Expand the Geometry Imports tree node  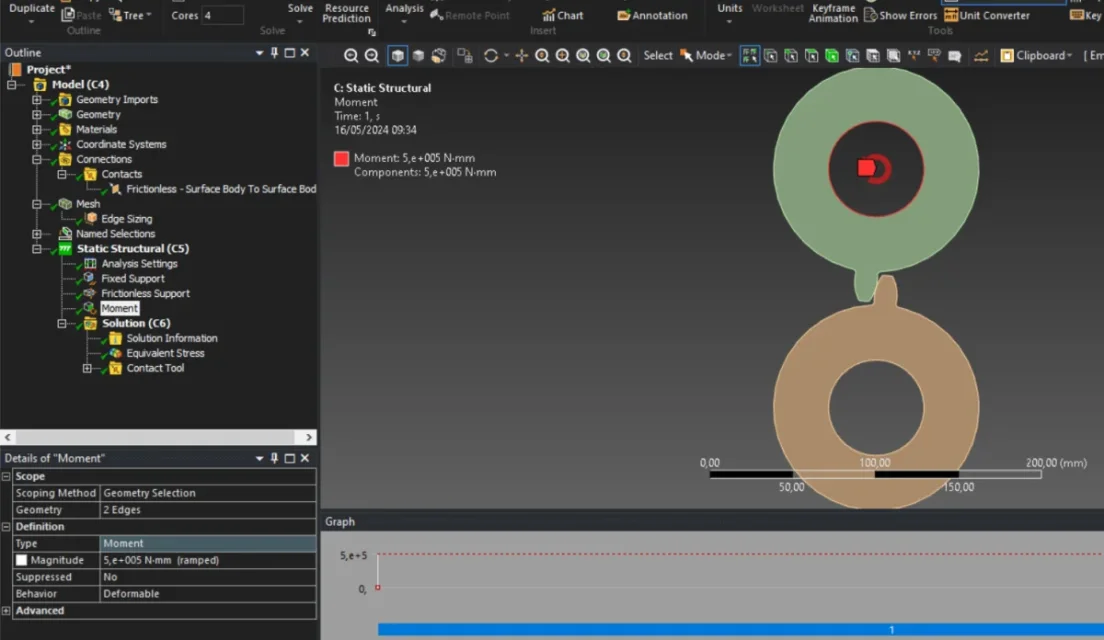37,99
